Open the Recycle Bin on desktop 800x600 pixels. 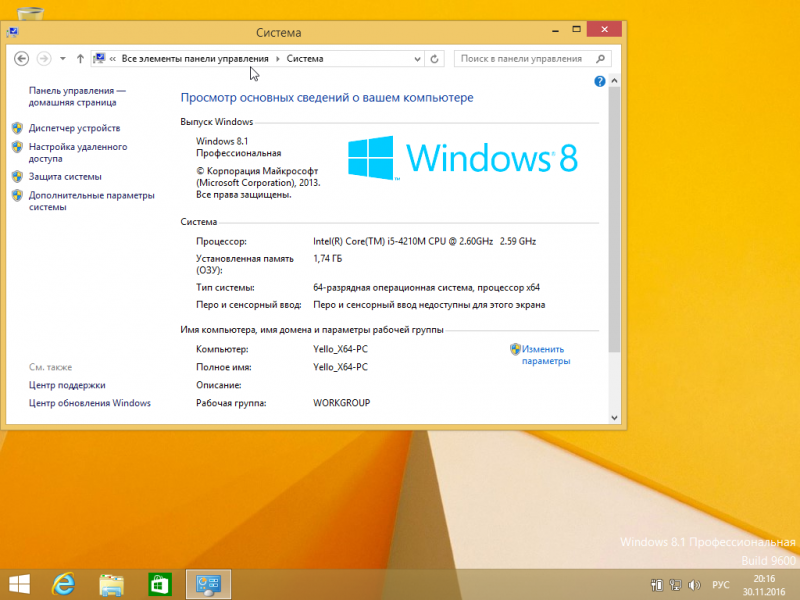(30, 13)
